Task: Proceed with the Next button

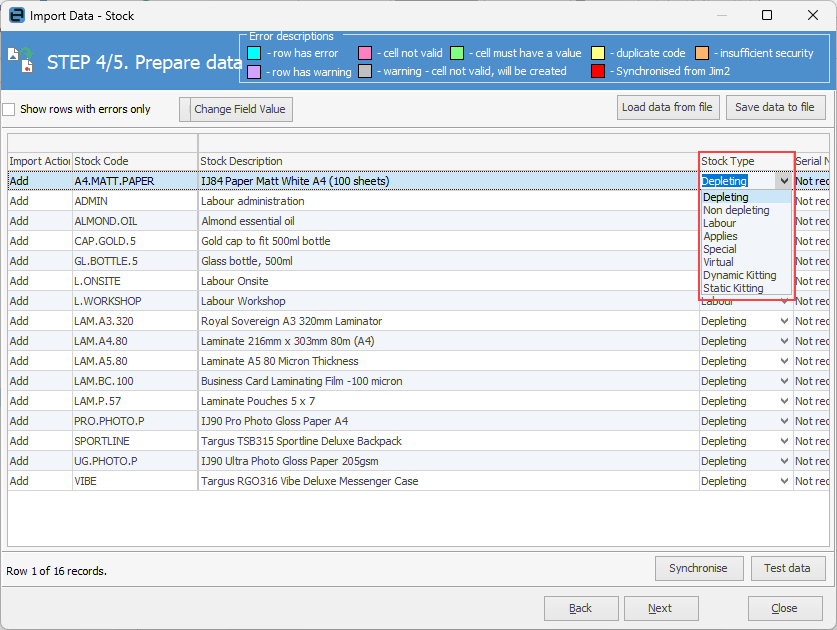Action: point(661,608)
